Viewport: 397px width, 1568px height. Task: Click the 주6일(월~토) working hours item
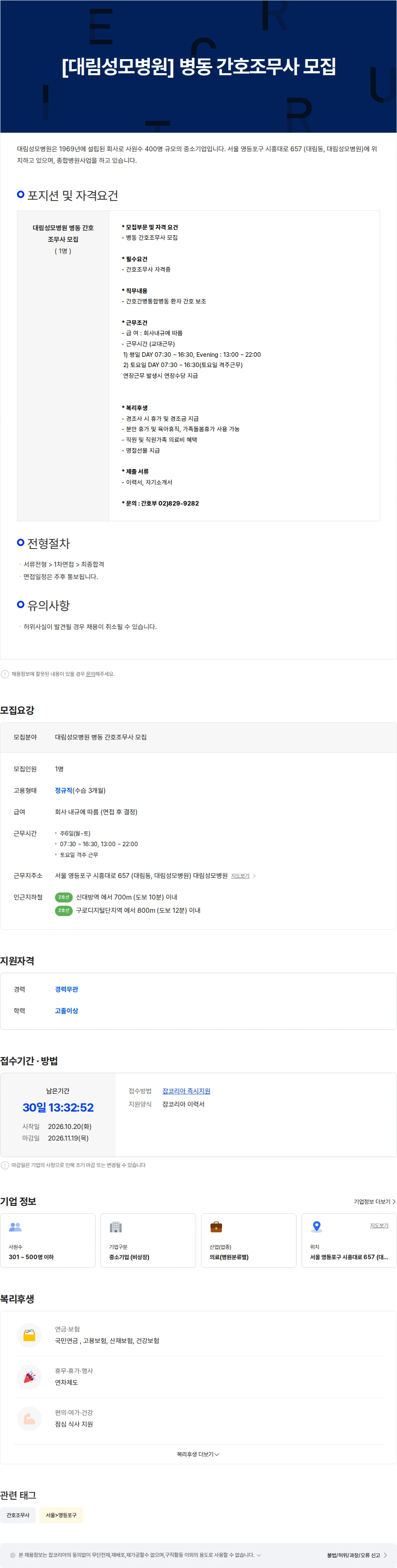point(75,833)
